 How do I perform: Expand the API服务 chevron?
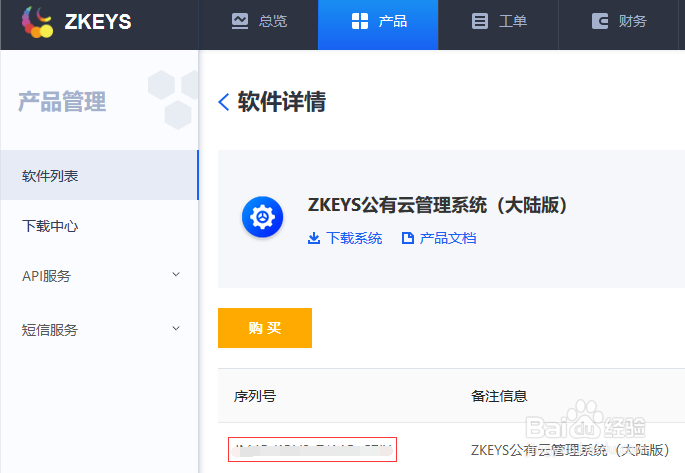click(176, 274)
